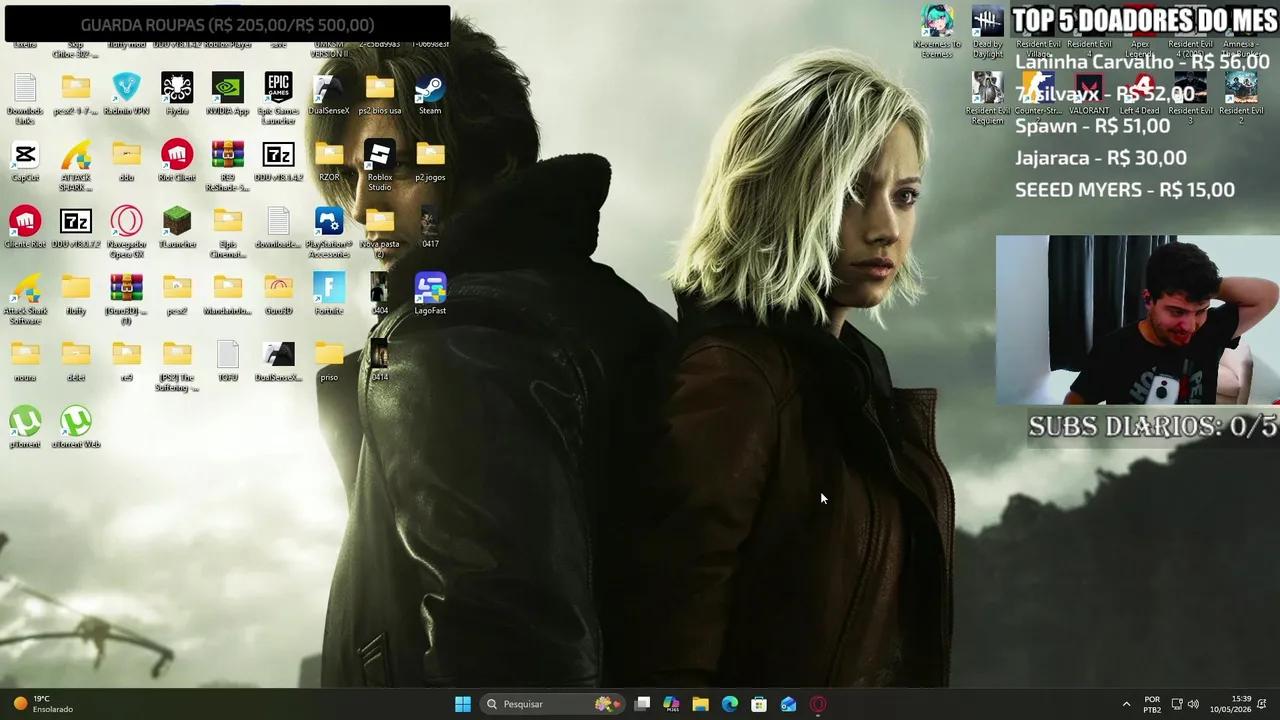Image resolution: width=1280 pixels, height=720 pixels.
Task: Show hidden system tray icons
Action: coord(1126,704)
